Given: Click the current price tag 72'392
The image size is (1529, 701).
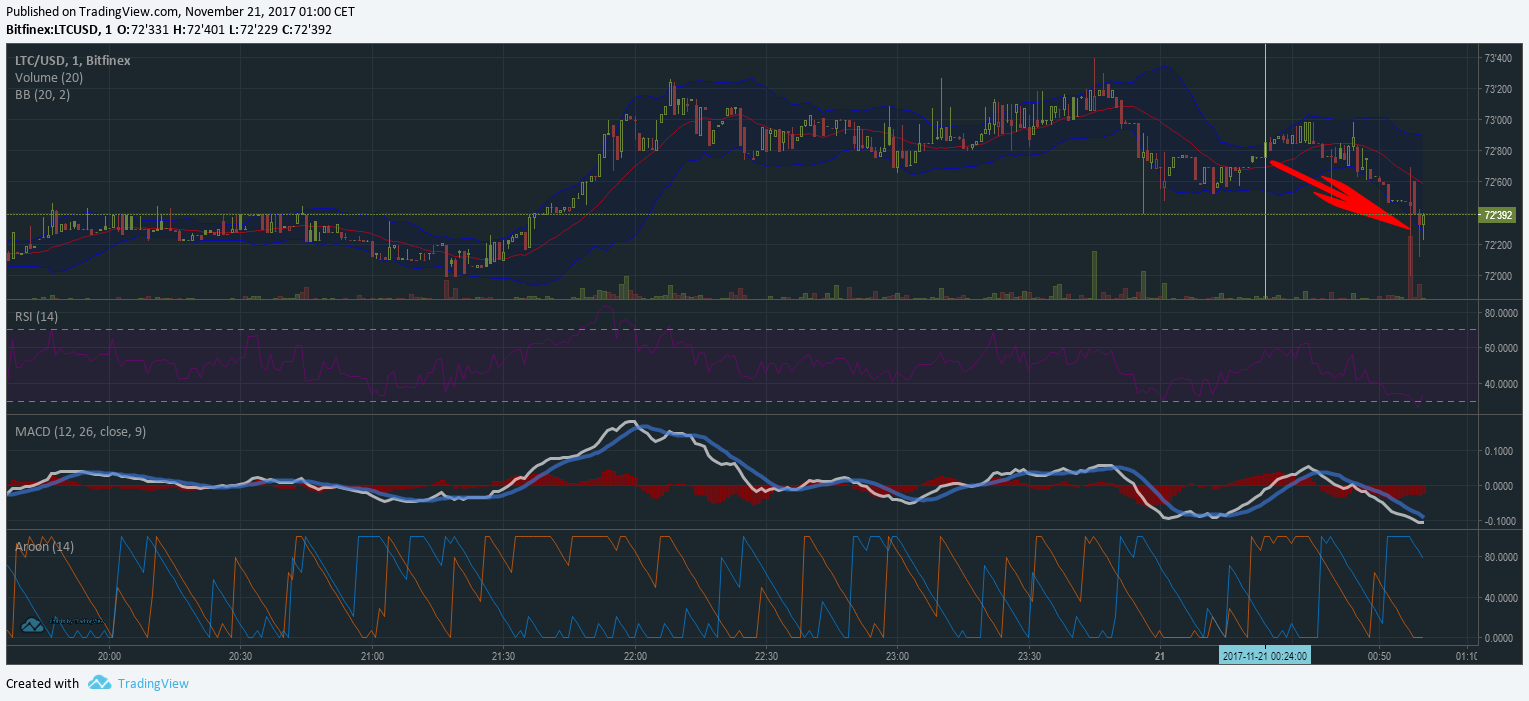Looking at the screenshot, I should [1498, 215].
